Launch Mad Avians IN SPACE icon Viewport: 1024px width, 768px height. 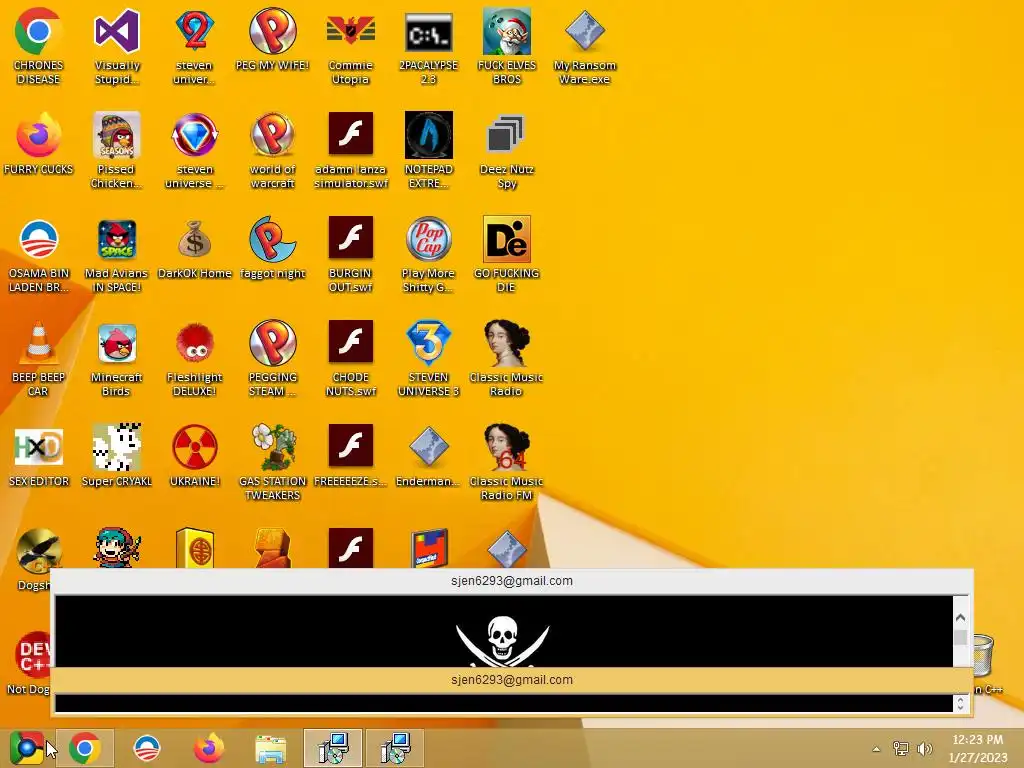(x=116, y=239)
